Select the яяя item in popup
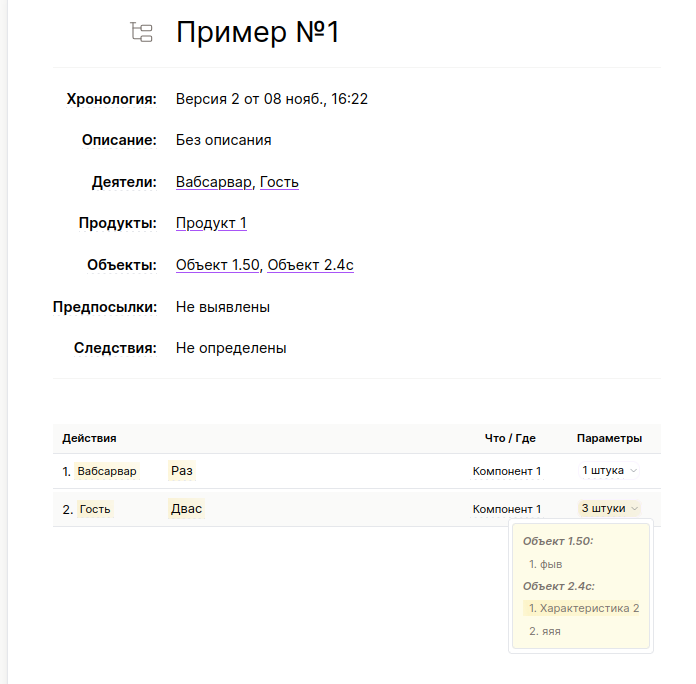This screenshot has height=684, width=696. [545, 631]
